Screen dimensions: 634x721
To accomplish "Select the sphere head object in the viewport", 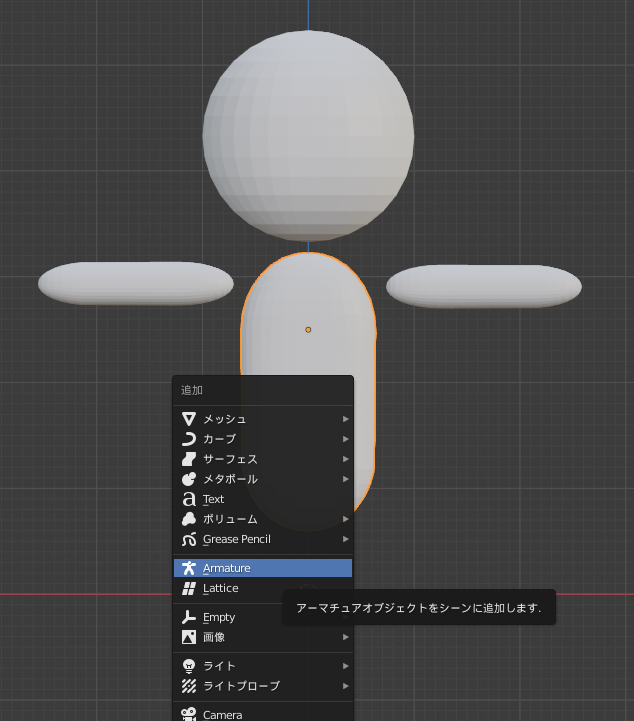I will pos(308,136).
